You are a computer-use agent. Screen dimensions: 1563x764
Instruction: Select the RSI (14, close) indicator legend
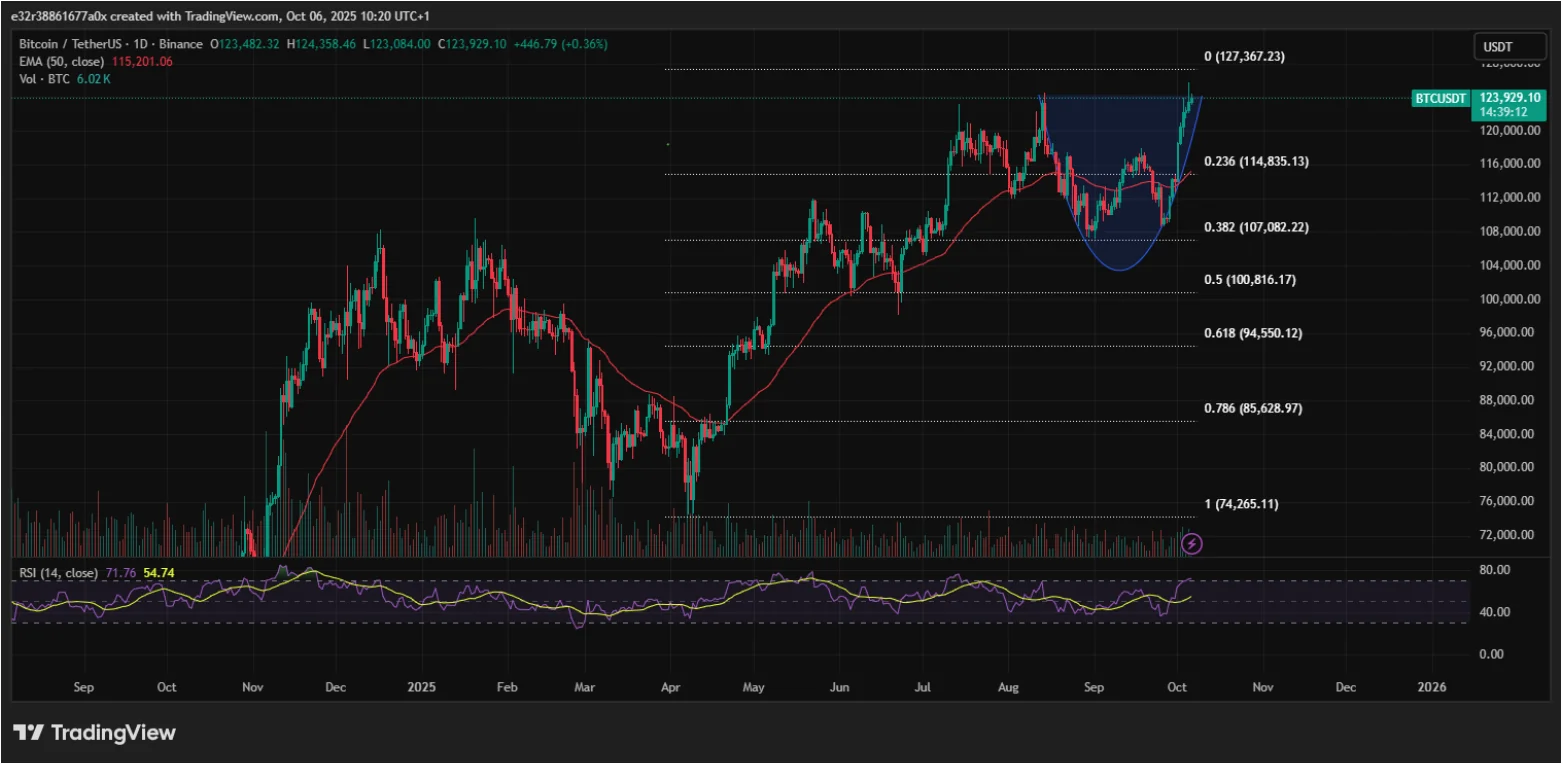tap(56, 573)
